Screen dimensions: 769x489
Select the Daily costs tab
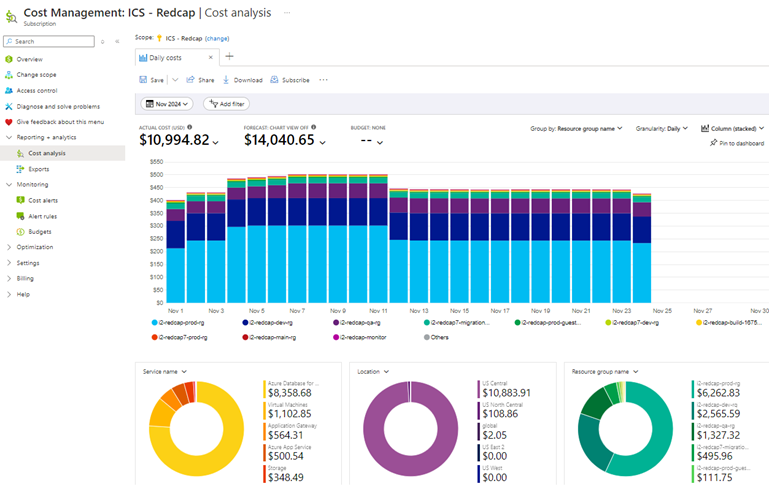(176, 57)
